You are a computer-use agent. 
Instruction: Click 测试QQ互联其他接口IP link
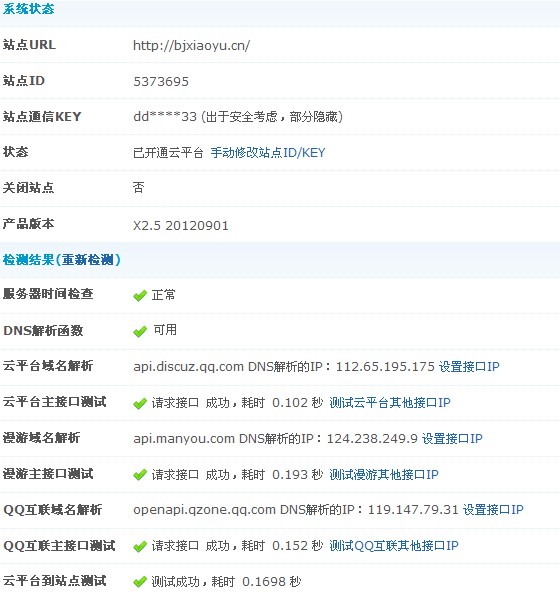(394, 546)
